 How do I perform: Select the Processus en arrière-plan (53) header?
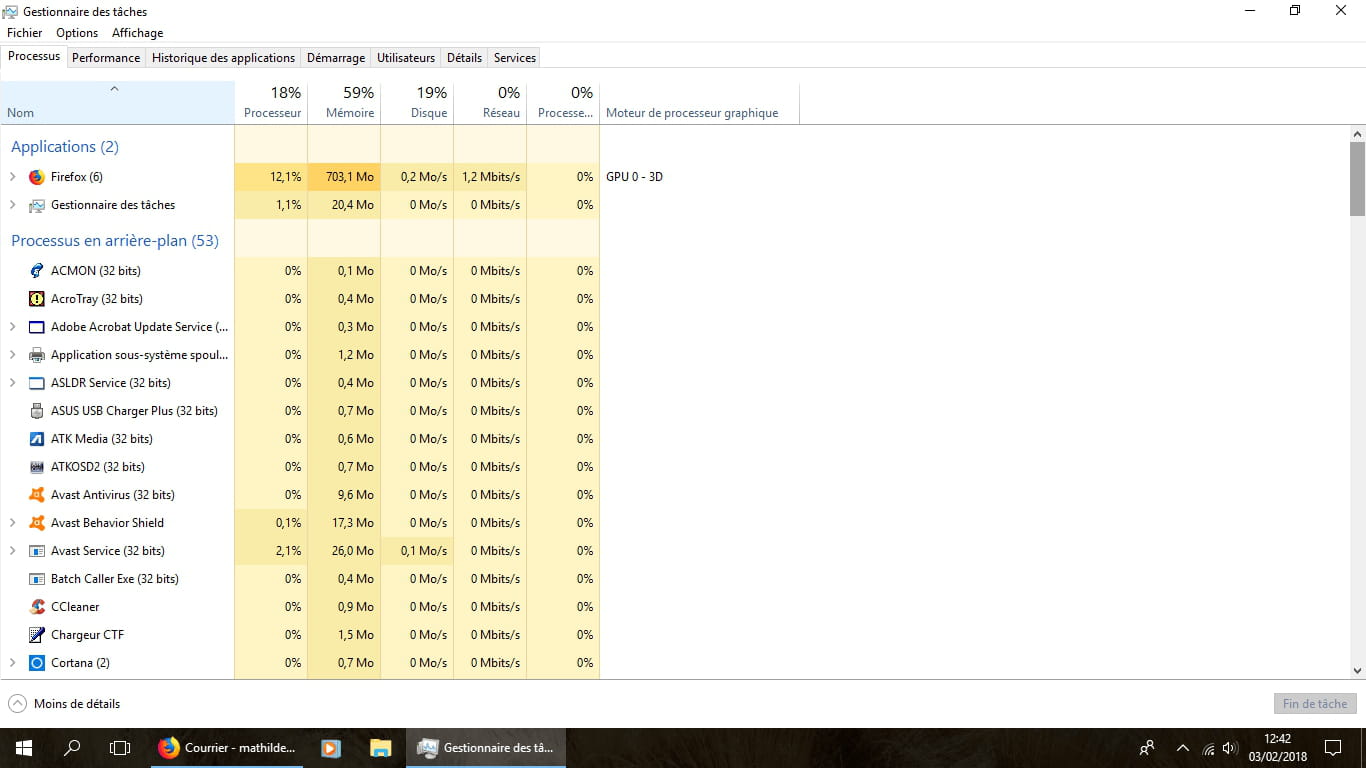115,241
